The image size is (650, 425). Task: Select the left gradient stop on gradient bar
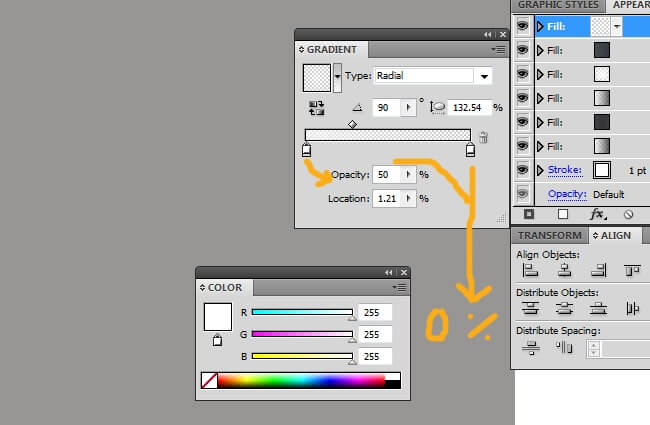click(306, 150)
